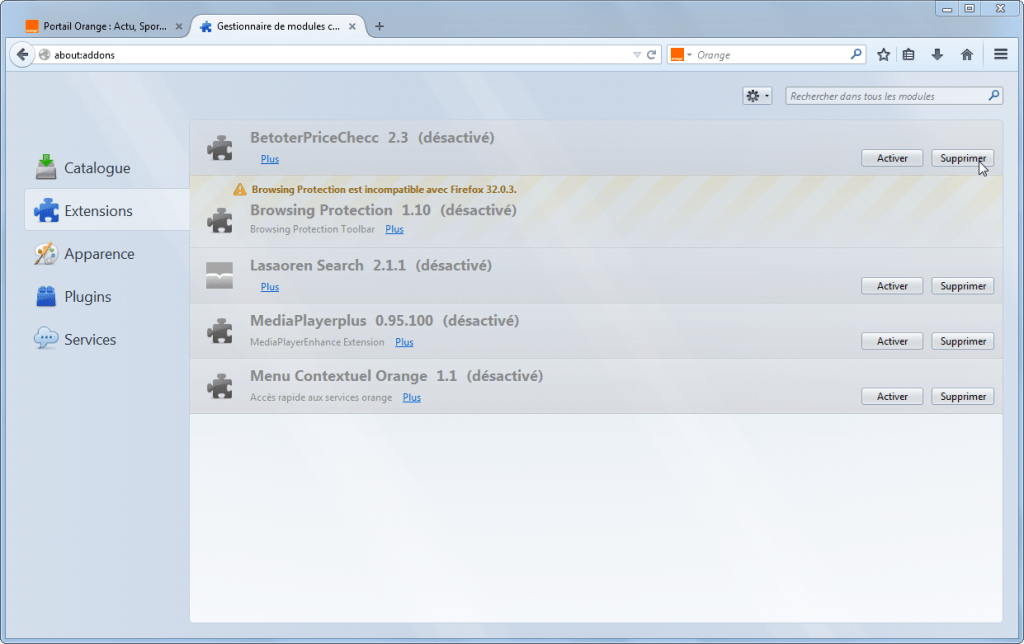The width and height of the screenshot is (1024, 644).
Task: Select the Extensions category
Action: tap(107, 210)
